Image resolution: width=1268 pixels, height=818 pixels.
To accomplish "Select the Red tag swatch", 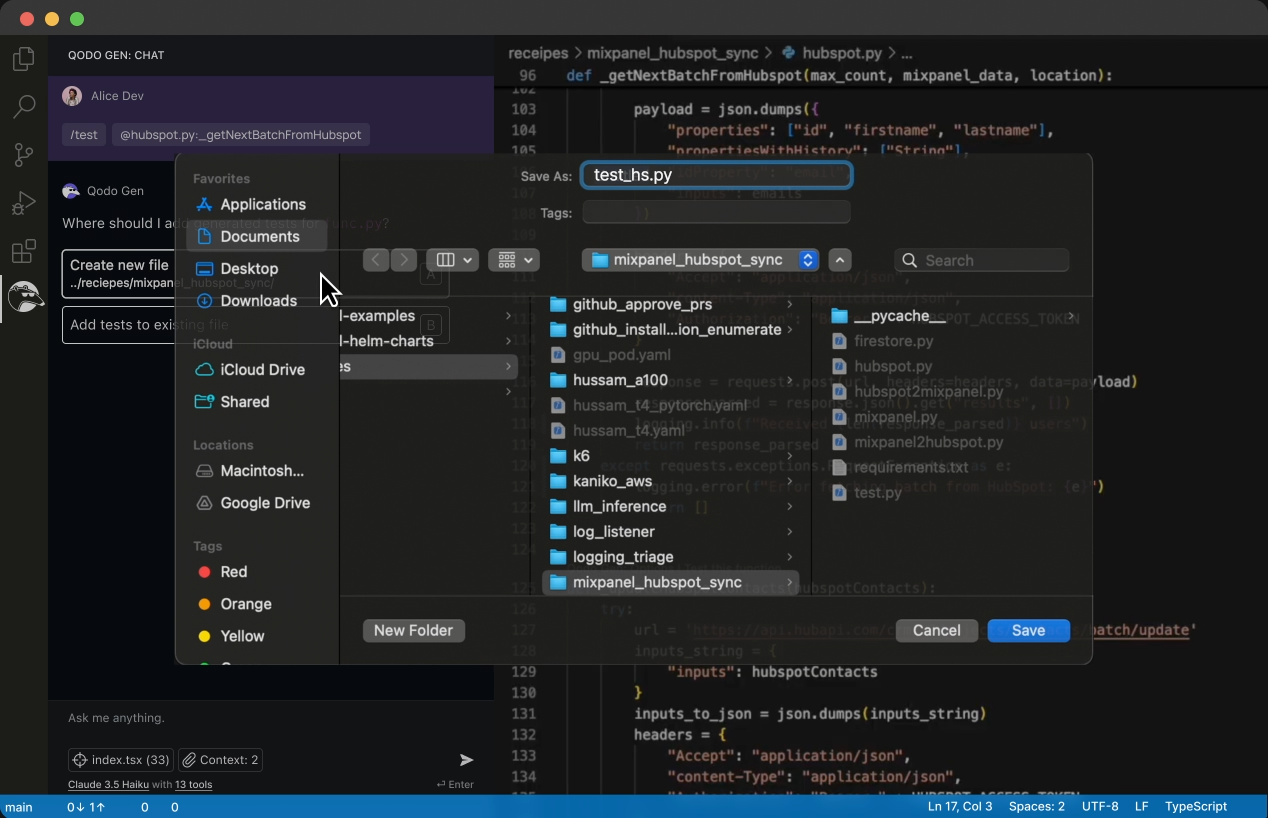I will click(x=203, y=572).
